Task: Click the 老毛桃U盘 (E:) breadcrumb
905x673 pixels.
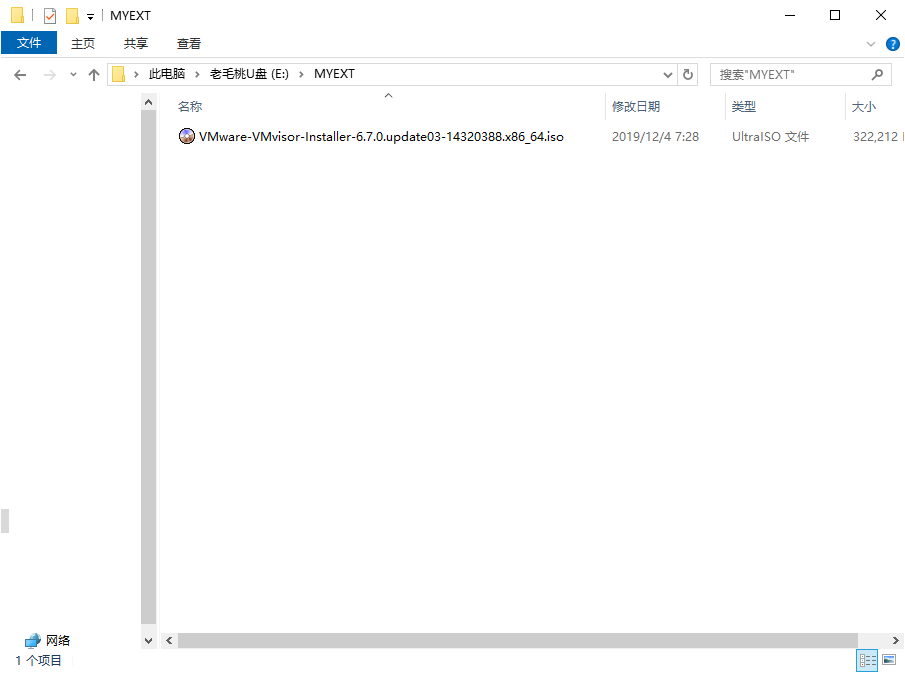Action: coord(249,74)
